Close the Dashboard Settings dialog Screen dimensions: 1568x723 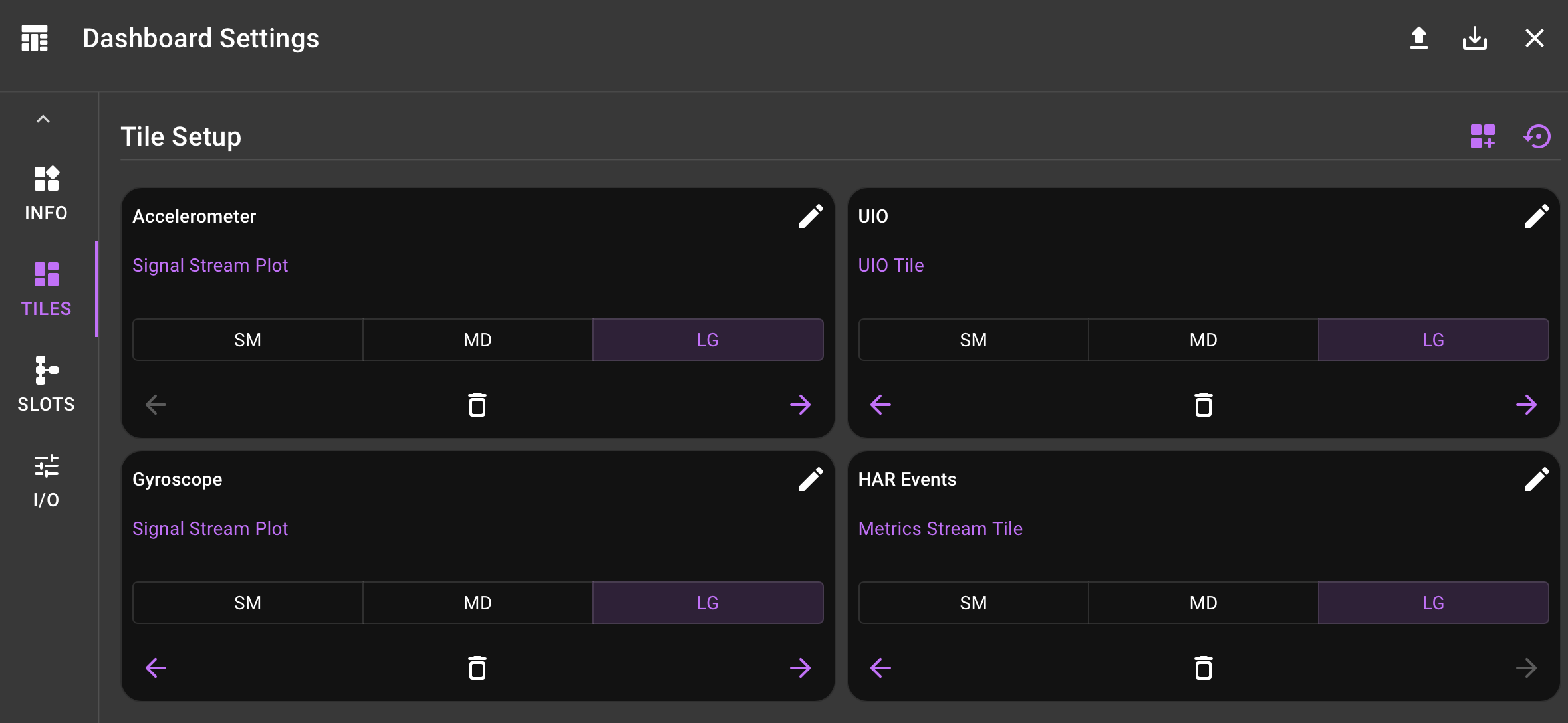1534,38
